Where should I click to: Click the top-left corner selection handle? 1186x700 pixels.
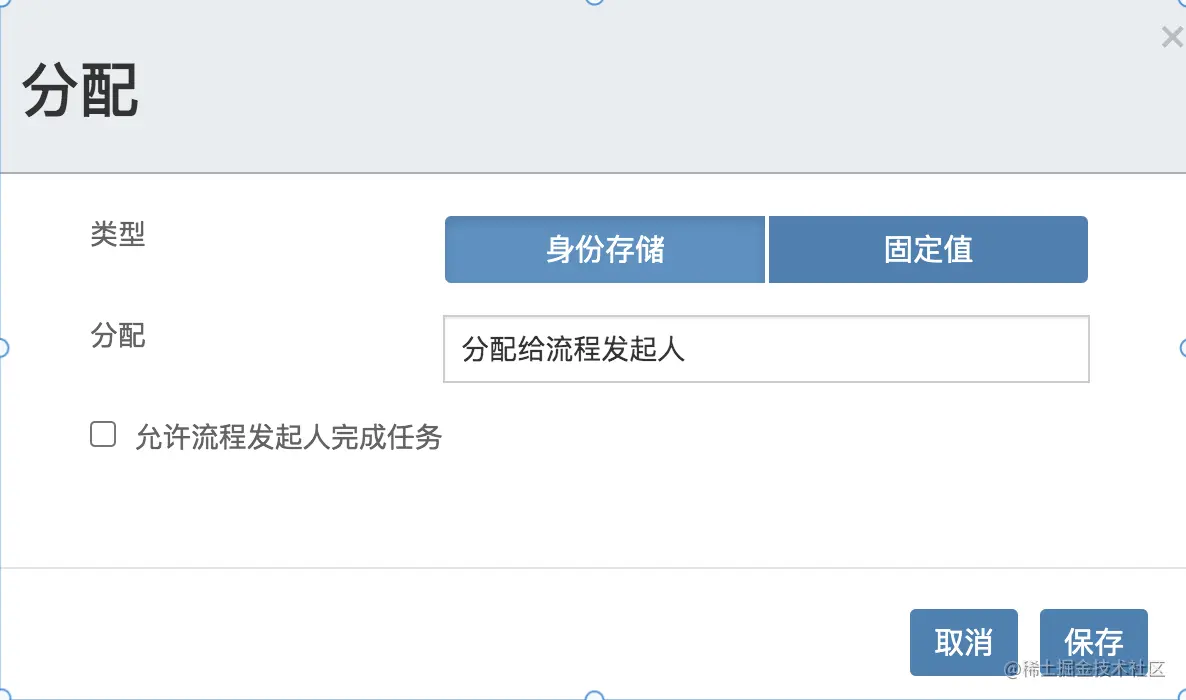(2, 2)
